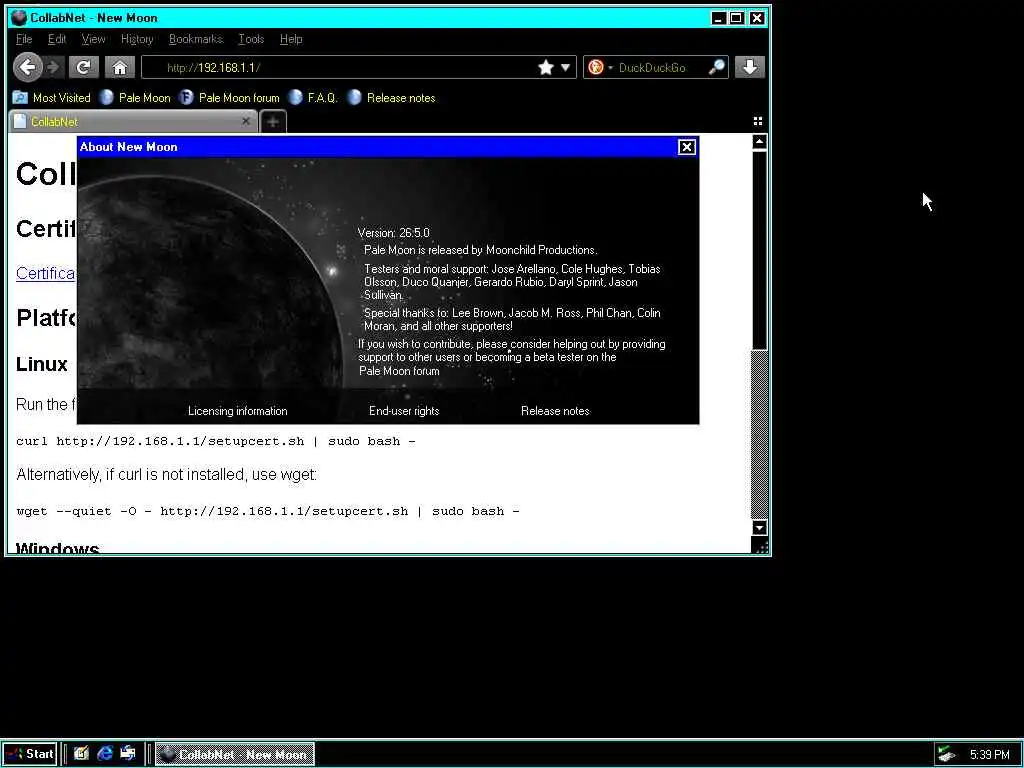
Task: Click the system tray network icon
Action: pyautogui.click(x=946, y=754)
